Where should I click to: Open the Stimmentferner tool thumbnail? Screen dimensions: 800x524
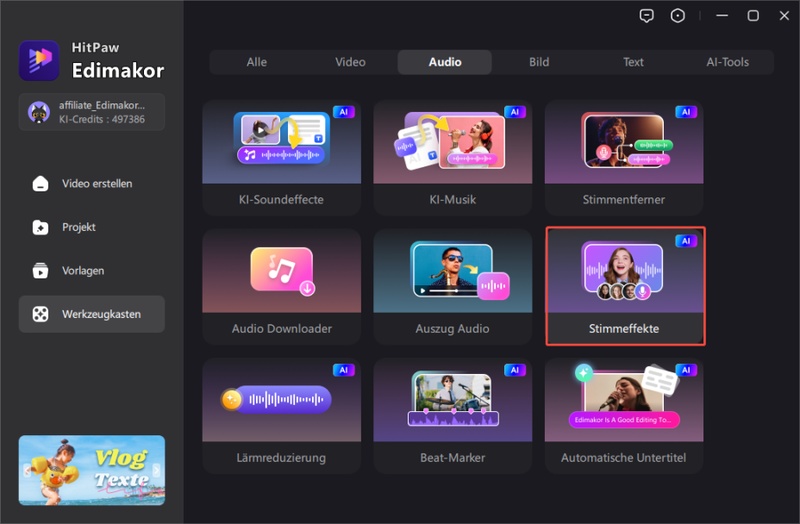click(624, 142)
